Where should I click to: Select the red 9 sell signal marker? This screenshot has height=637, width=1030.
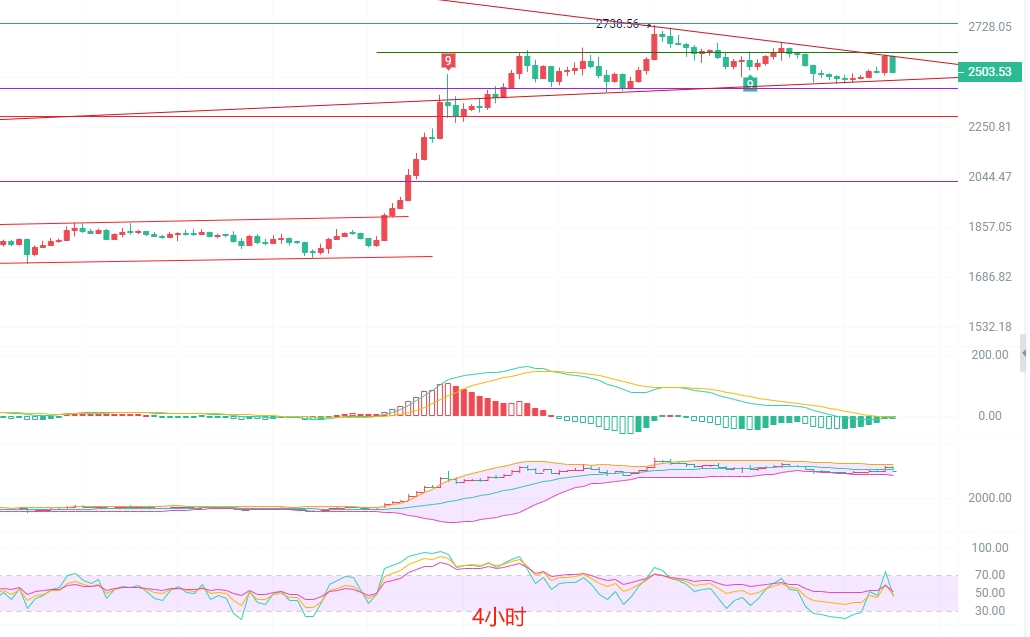point(448,61)
